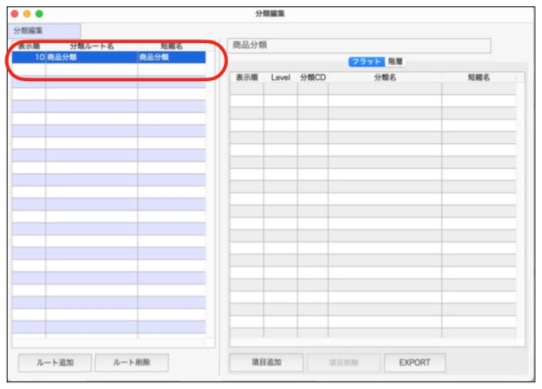This screenshot has width=542, height=389.
Task: Click the 短縮名 header in right table
Action: (479, 77)
